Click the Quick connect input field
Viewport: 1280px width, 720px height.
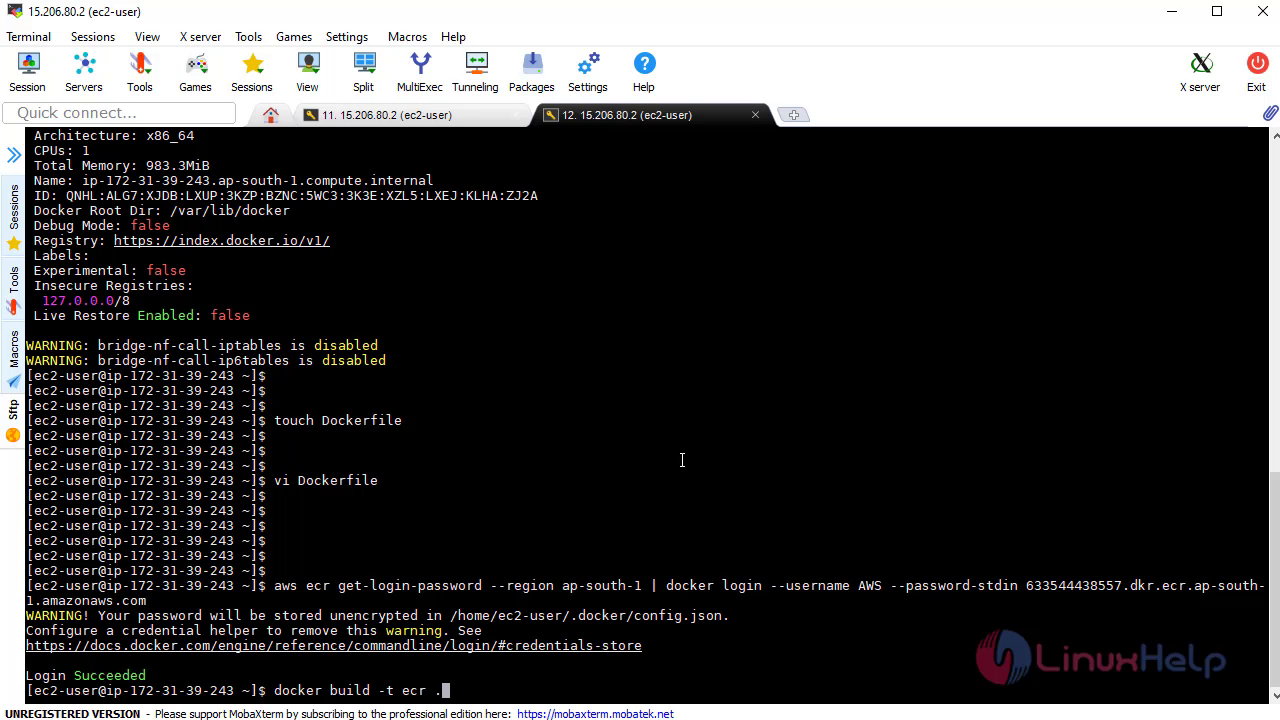(x=118, y=113)
